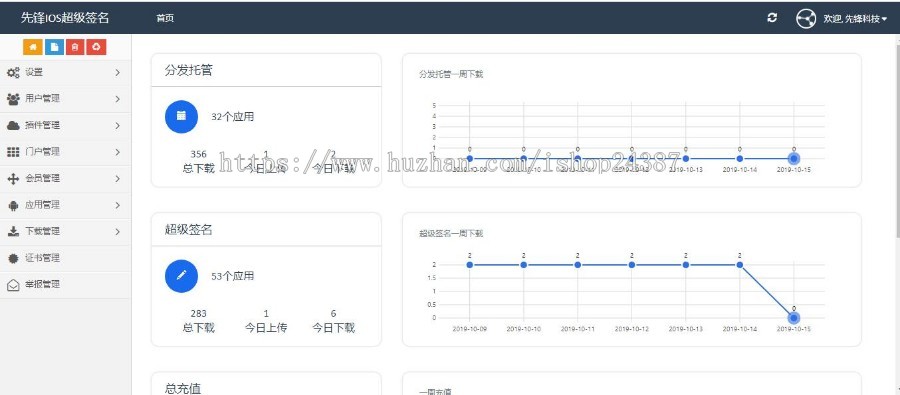Expand the 应用管理 chevron

117,205
